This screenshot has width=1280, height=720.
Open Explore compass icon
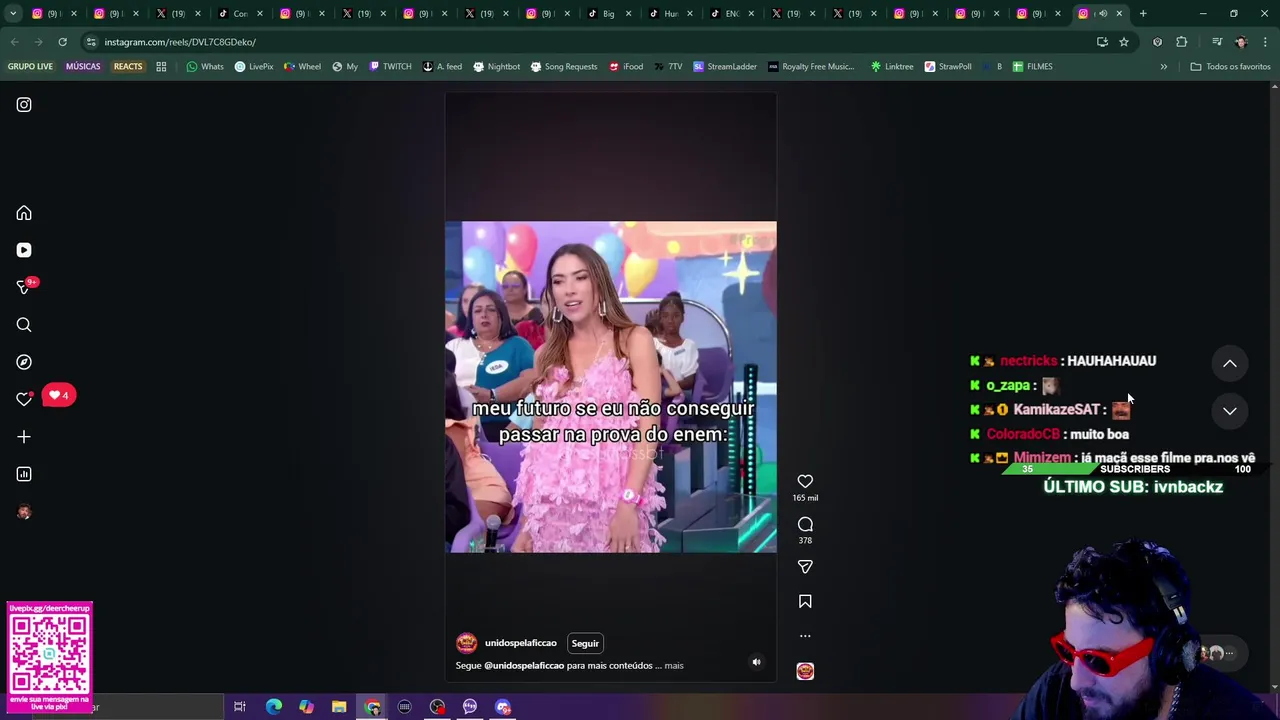pos(24,362)
